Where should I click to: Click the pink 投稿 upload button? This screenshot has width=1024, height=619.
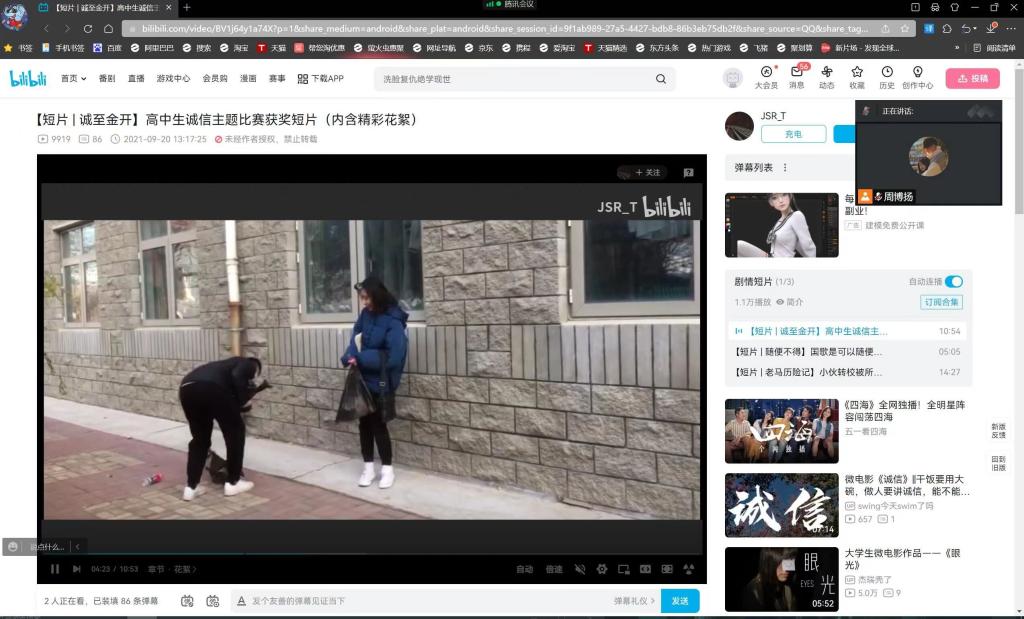point(971,78)
